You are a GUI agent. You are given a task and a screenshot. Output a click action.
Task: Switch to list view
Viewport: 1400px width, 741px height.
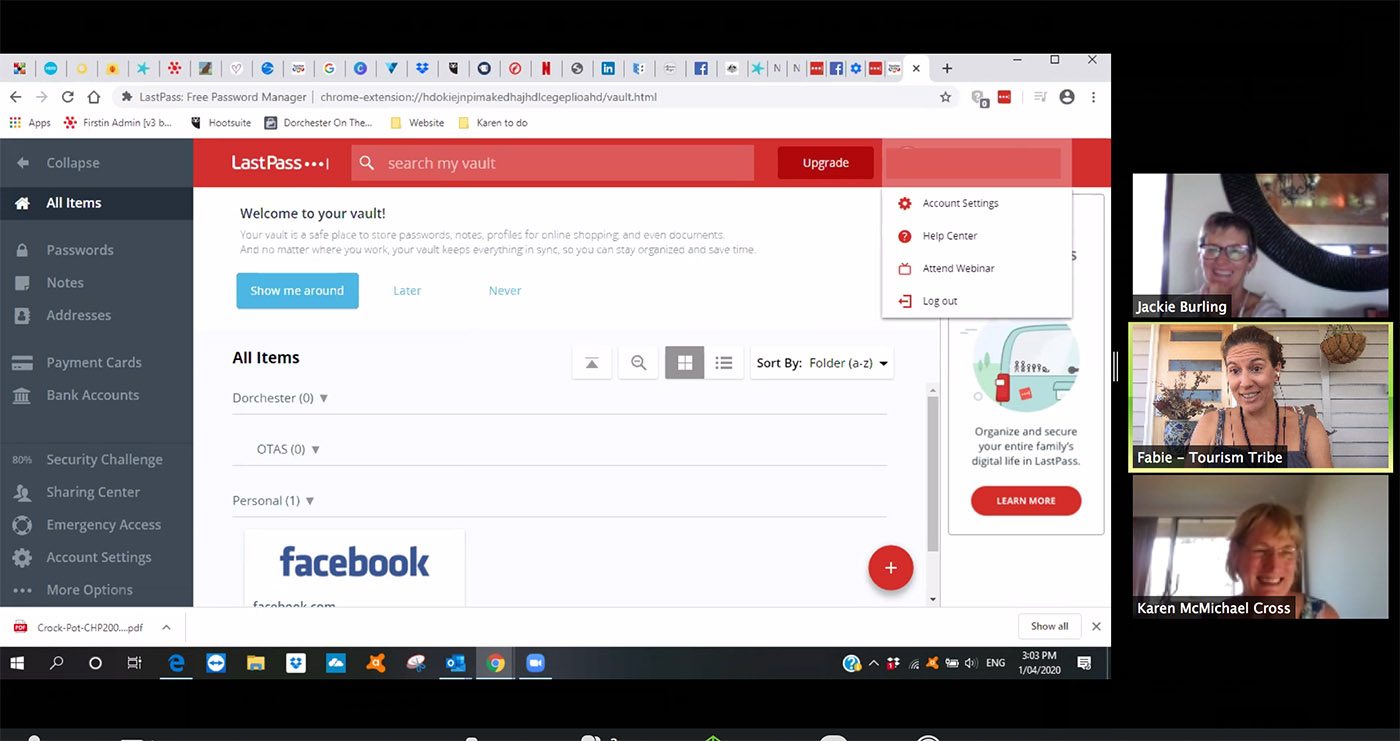(x=724, y=363)
